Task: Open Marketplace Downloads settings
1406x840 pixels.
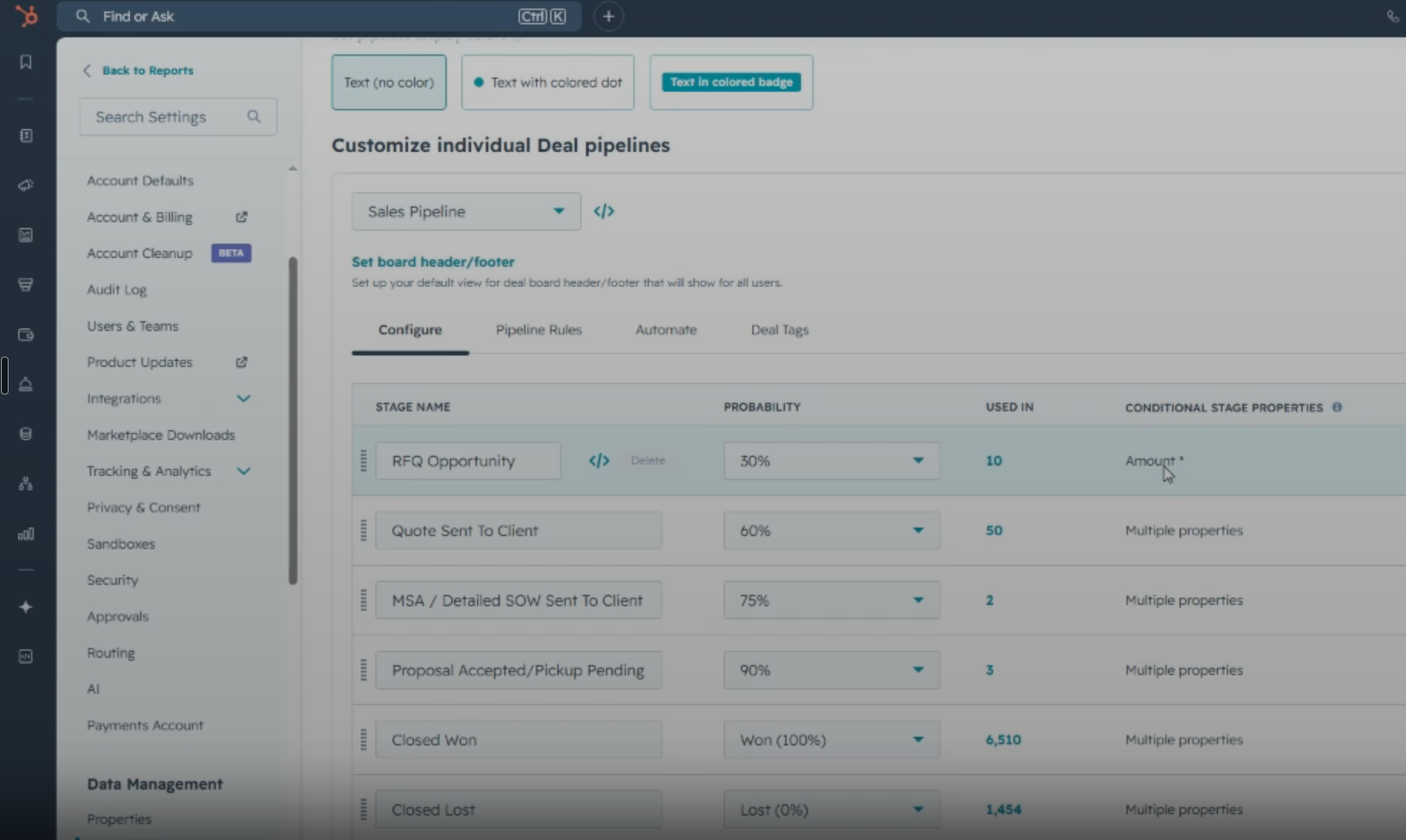Action: coord(161,435)
